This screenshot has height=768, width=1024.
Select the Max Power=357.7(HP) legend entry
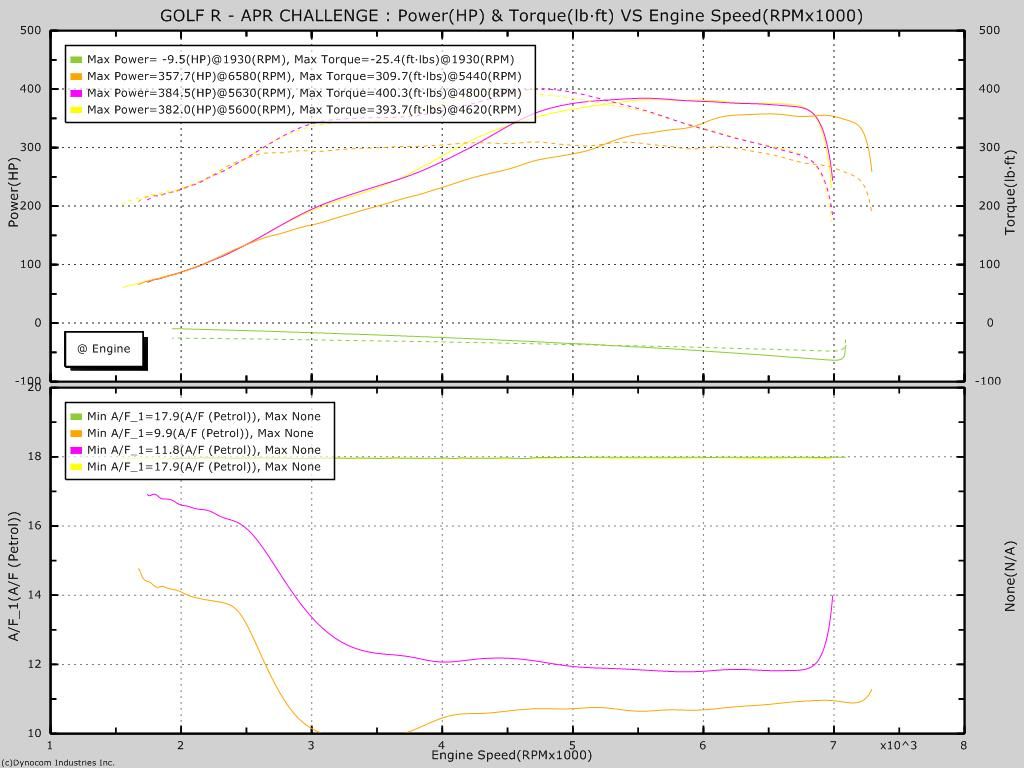click(304, 76)
